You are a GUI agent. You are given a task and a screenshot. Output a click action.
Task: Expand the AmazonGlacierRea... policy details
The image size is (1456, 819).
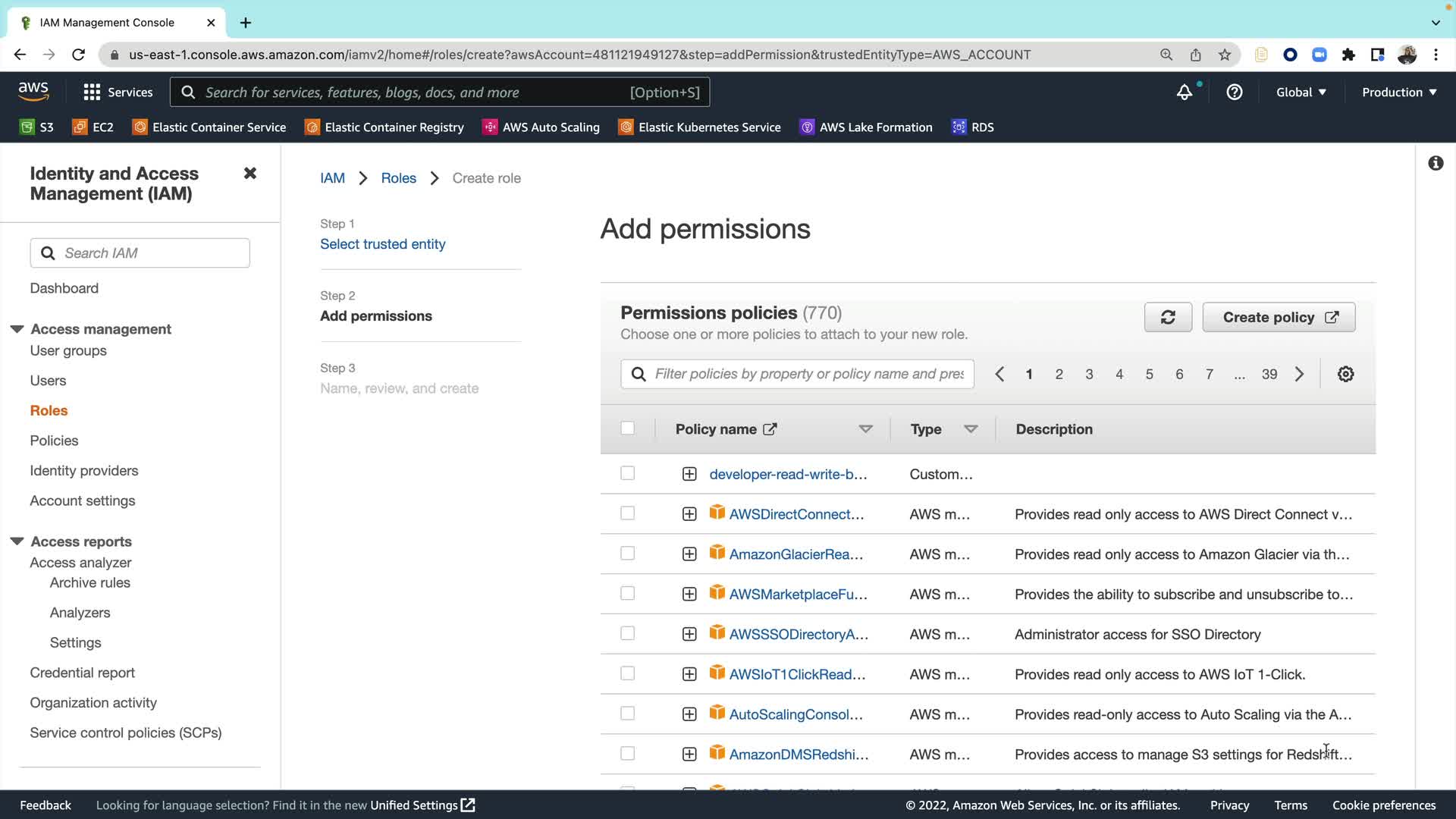[x=689, y=554]
